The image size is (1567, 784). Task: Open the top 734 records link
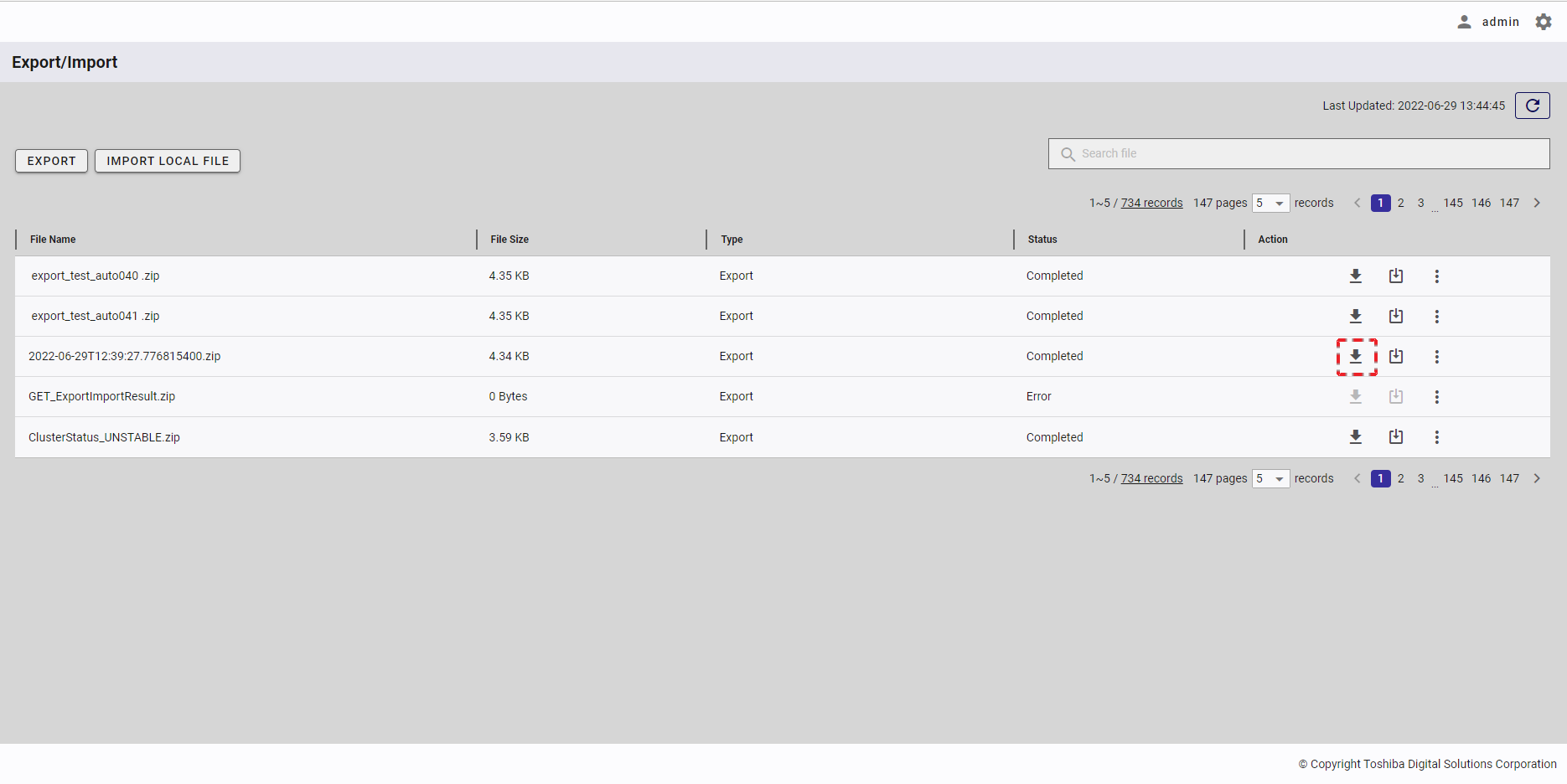pyautogui.click(x=1151, y=203)
